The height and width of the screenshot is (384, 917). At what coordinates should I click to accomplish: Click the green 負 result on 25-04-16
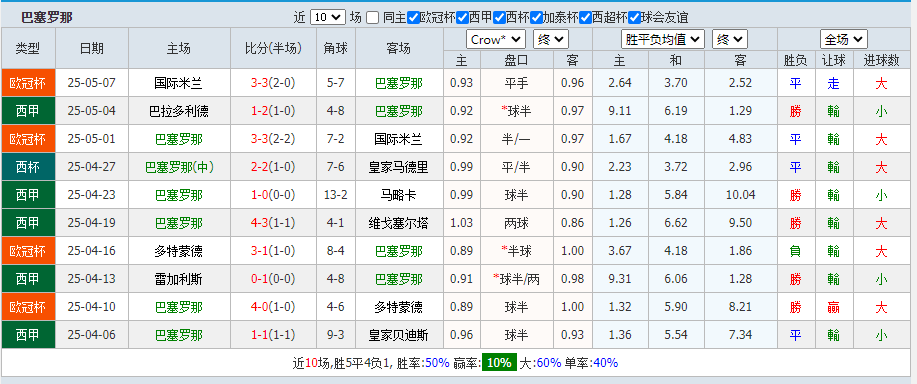tap(796, 251)
